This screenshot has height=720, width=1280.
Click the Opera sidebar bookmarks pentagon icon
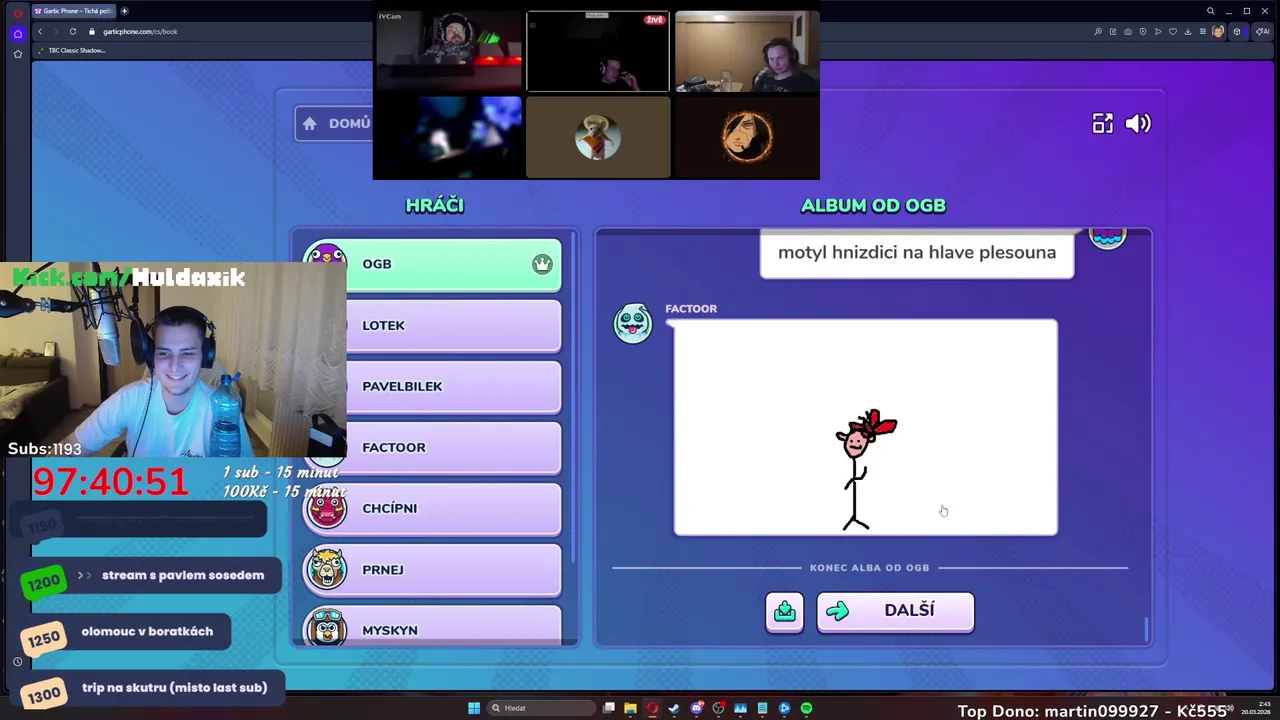coord(17,54)
